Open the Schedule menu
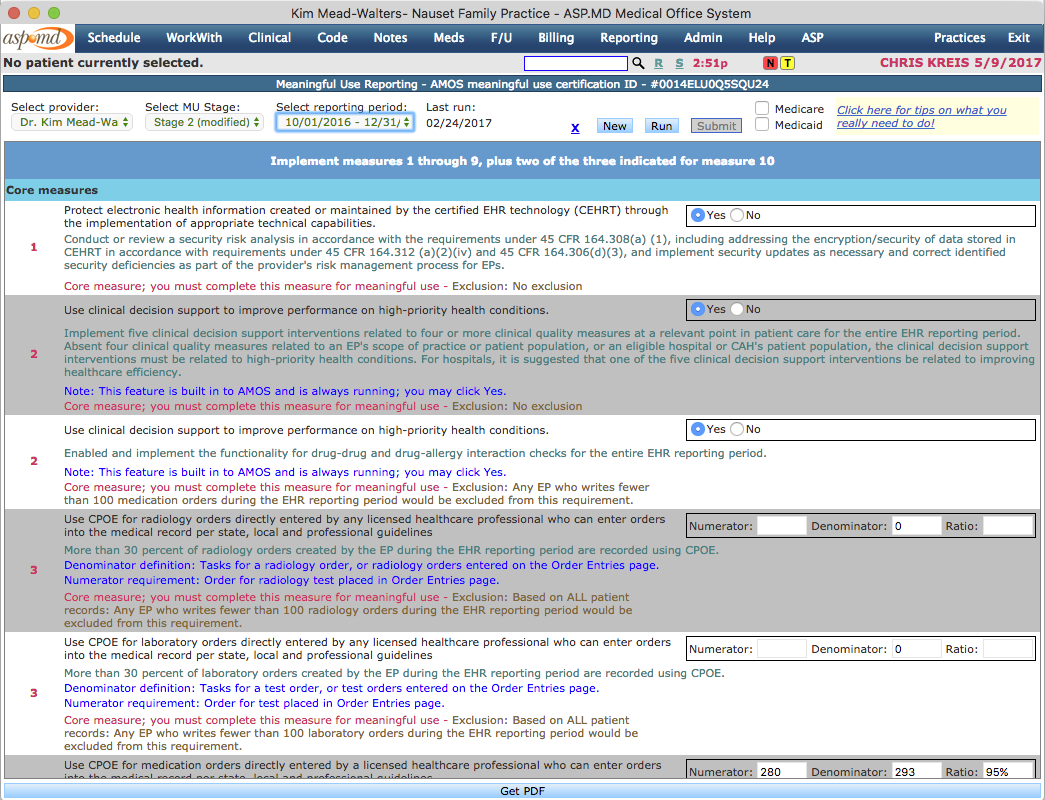Screen dimensions: 1045x800 click(114, 38)
